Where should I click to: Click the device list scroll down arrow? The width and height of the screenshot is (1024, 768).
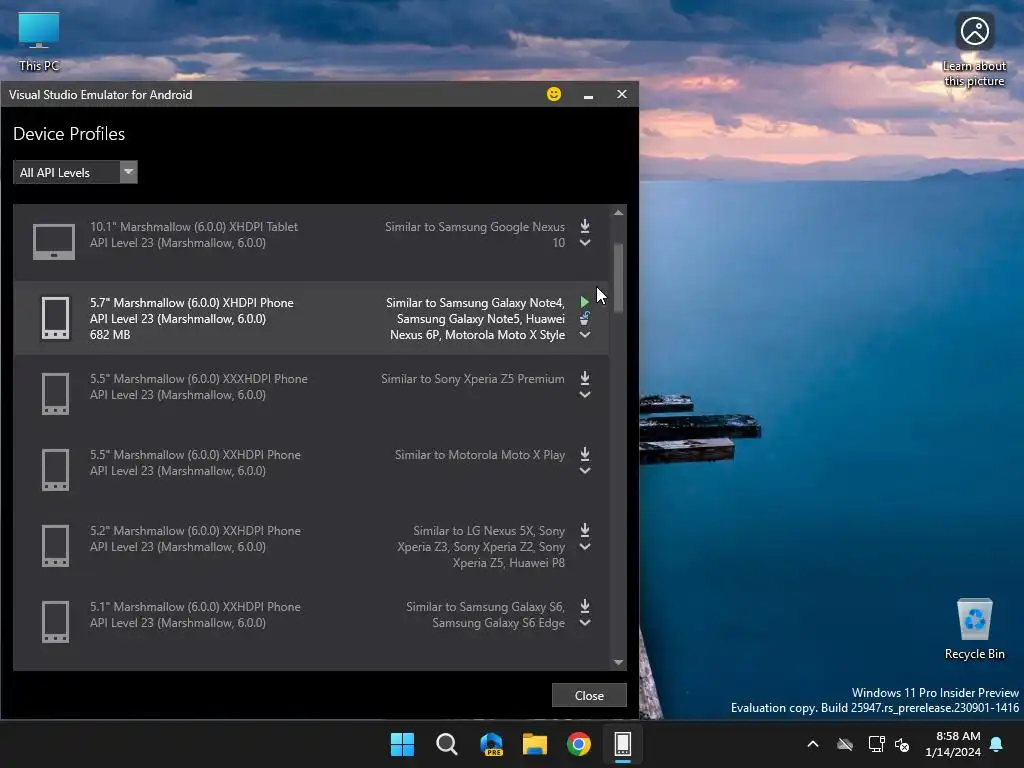click(618, 662)
